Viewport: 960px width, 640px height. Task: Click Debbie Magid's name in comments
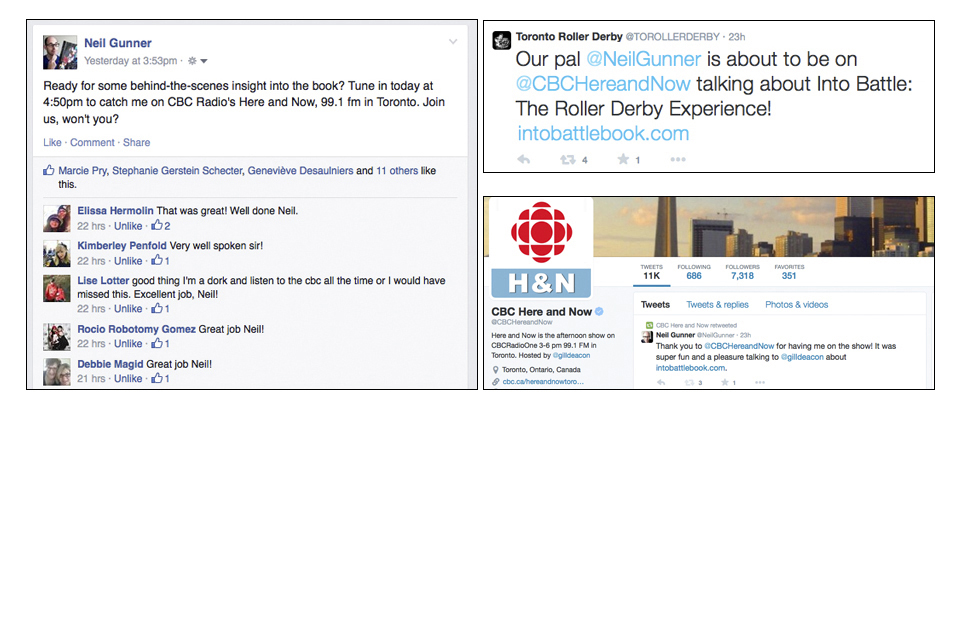coord(110,364)
